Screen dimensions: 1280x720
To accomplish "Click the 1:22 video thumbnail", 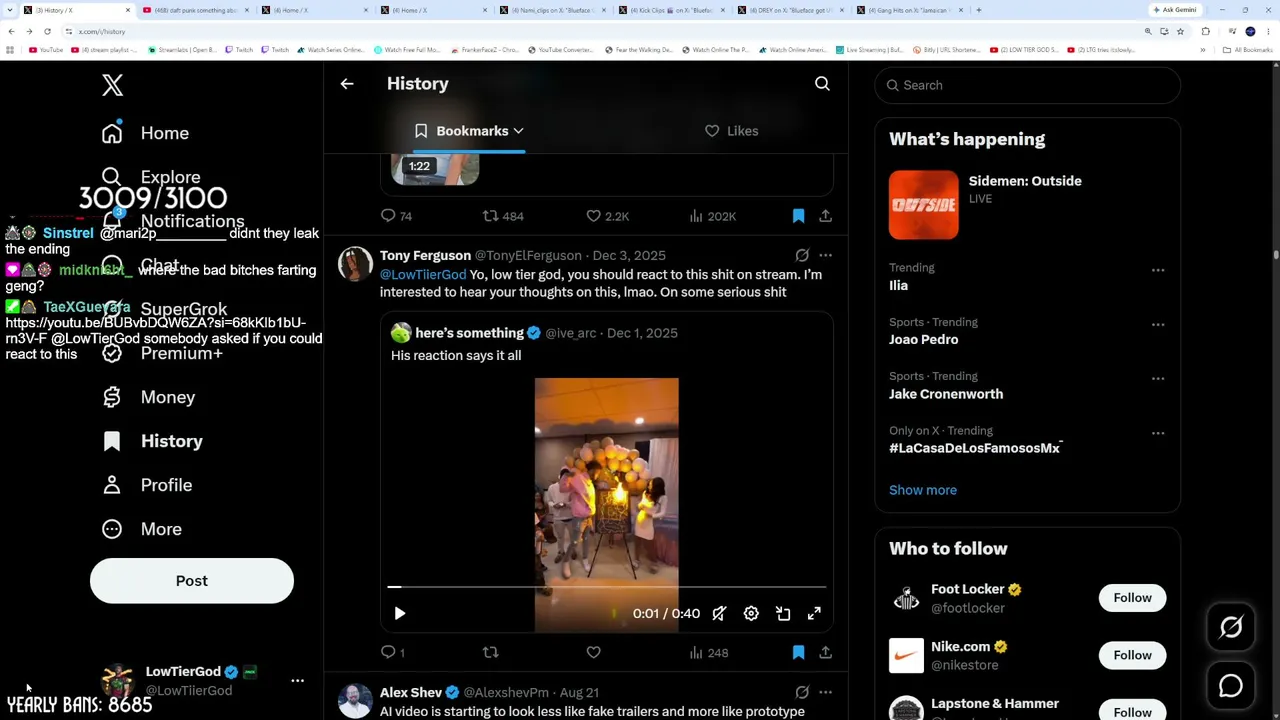I will coord(435,169).
